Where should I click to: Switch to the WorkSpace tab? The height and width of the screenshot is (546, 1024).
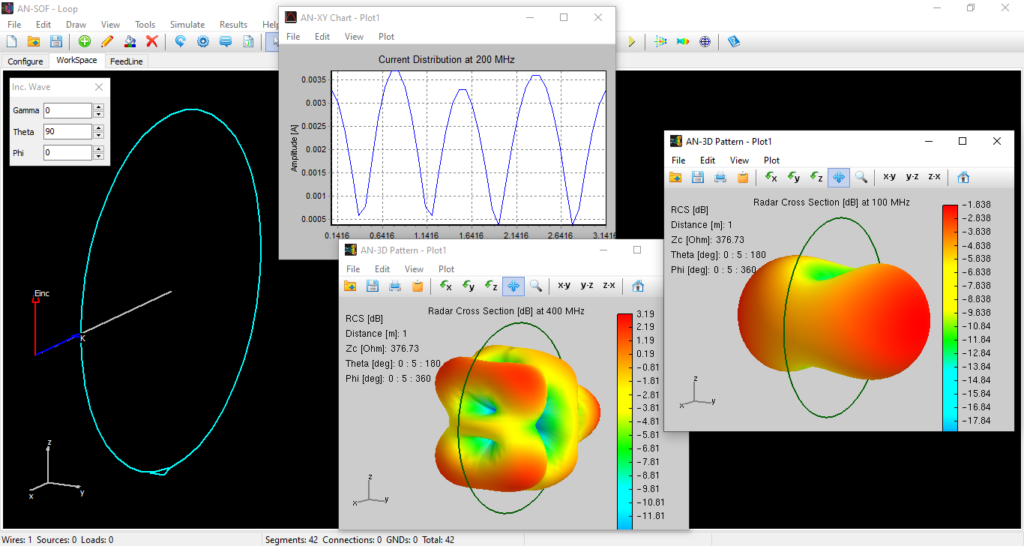point(76,60)
